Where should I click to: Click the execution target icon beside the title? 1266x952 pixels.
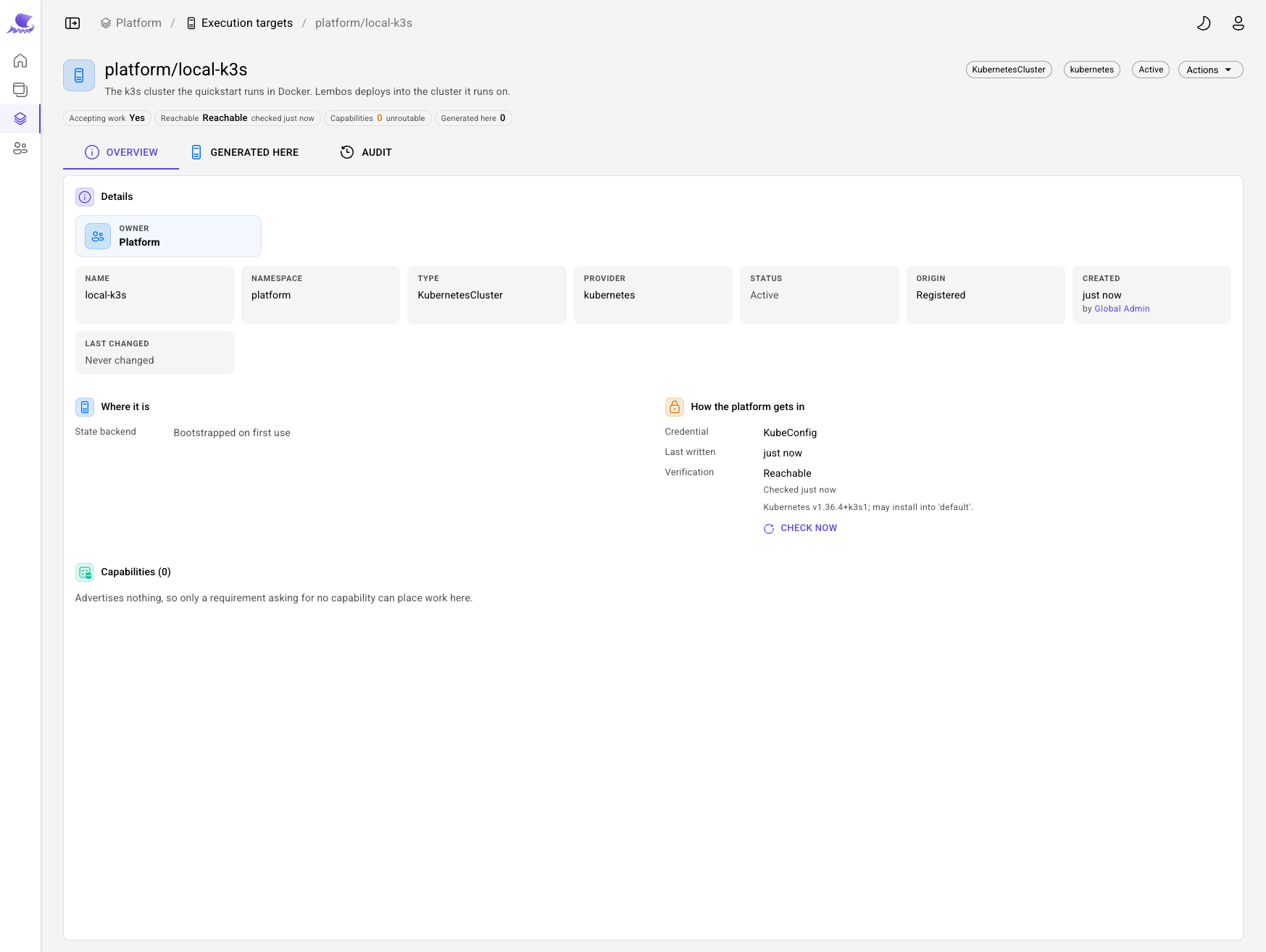(x=79, y=75)
